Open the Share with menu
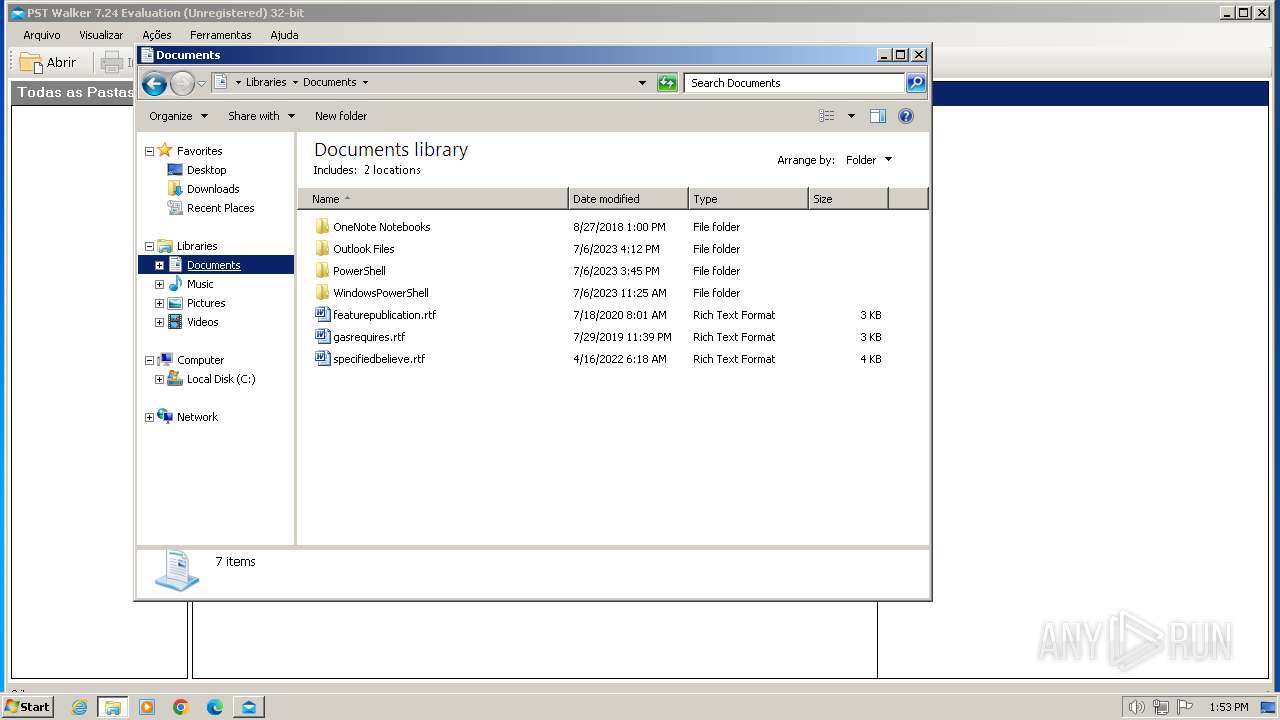Viewport: 1280px width, 720px height. 261,116
